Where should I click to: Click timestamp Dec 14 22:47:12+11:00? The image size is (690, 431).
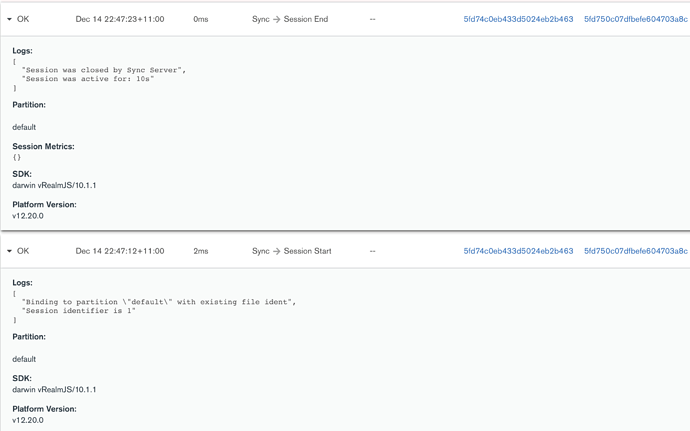point(120,251)
